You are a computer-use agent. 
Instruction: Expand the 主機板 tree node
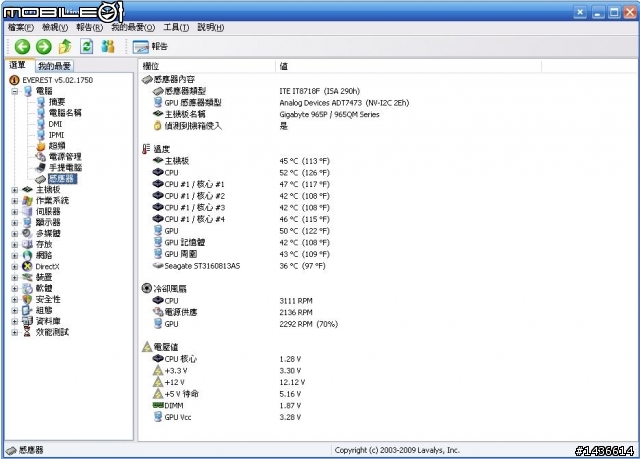pos(15,190)
